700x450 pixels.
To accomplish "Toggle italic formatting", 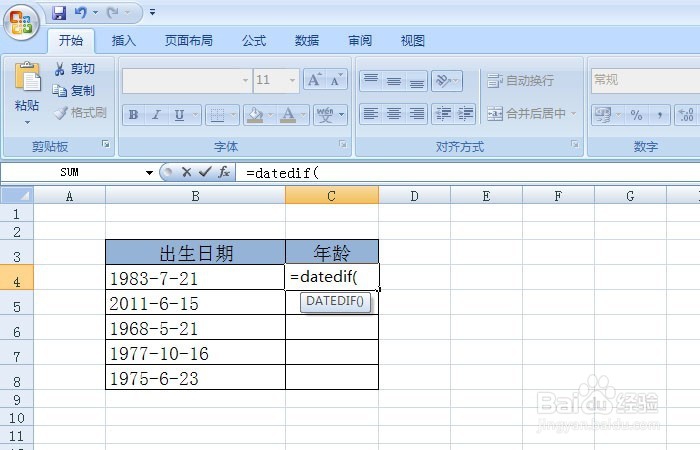I will 156,115.
